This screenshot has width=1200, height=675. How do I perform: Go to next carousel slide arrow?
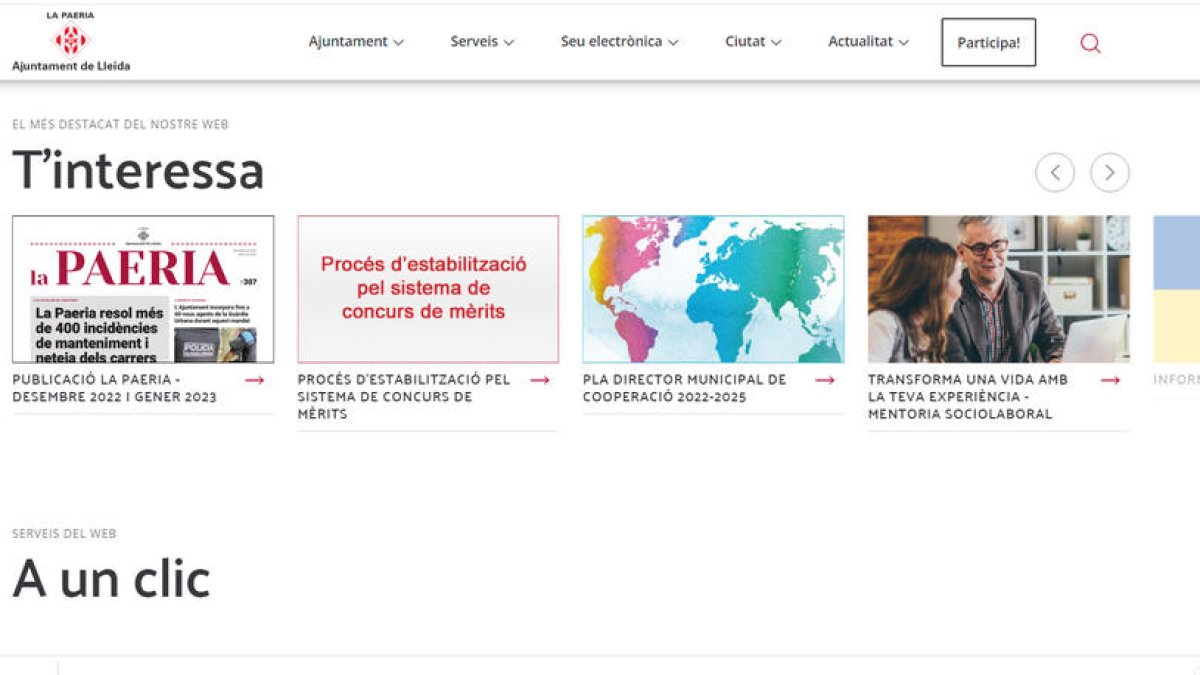click(x=1110, y=173)
